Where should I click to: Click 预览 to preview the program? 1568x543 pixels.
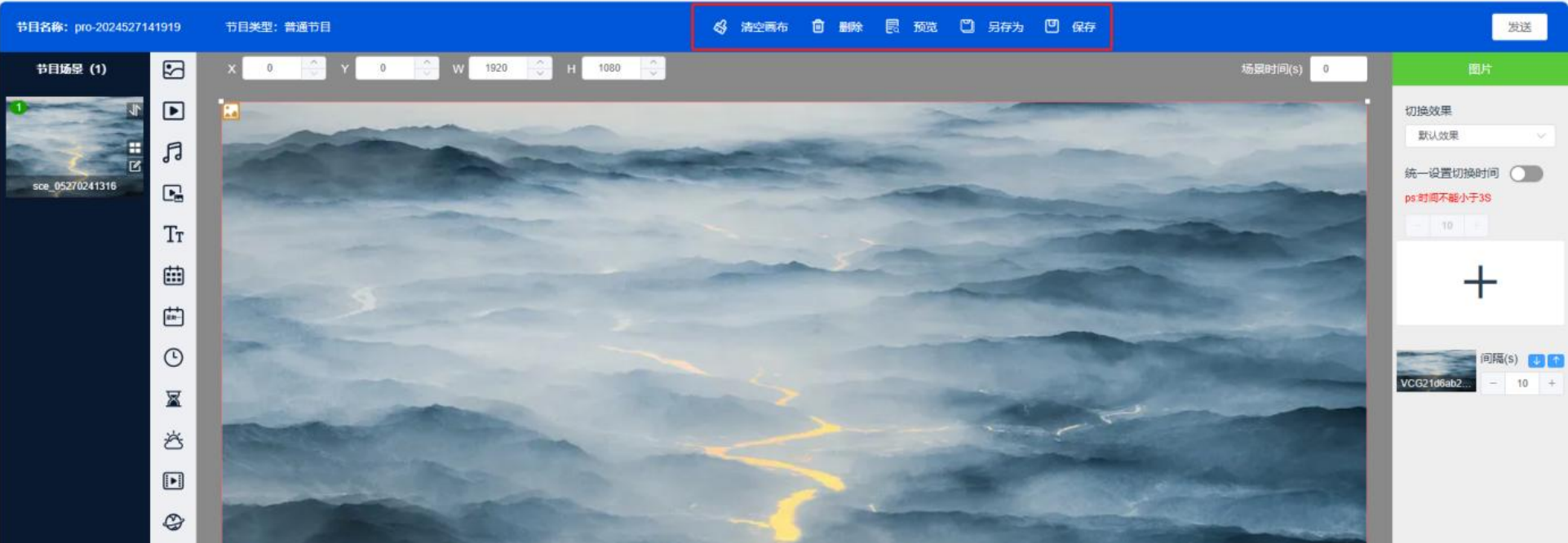click(912, 27)
